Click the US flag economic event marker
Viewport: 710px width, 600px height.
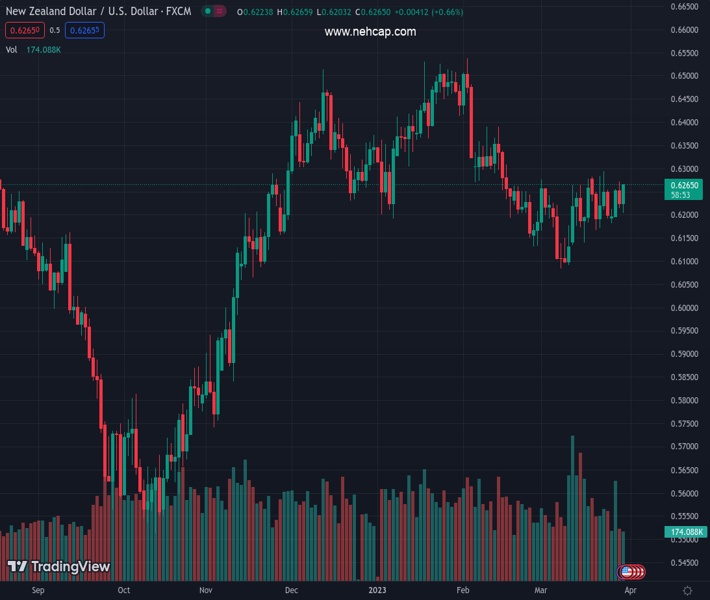pos(628,572)
